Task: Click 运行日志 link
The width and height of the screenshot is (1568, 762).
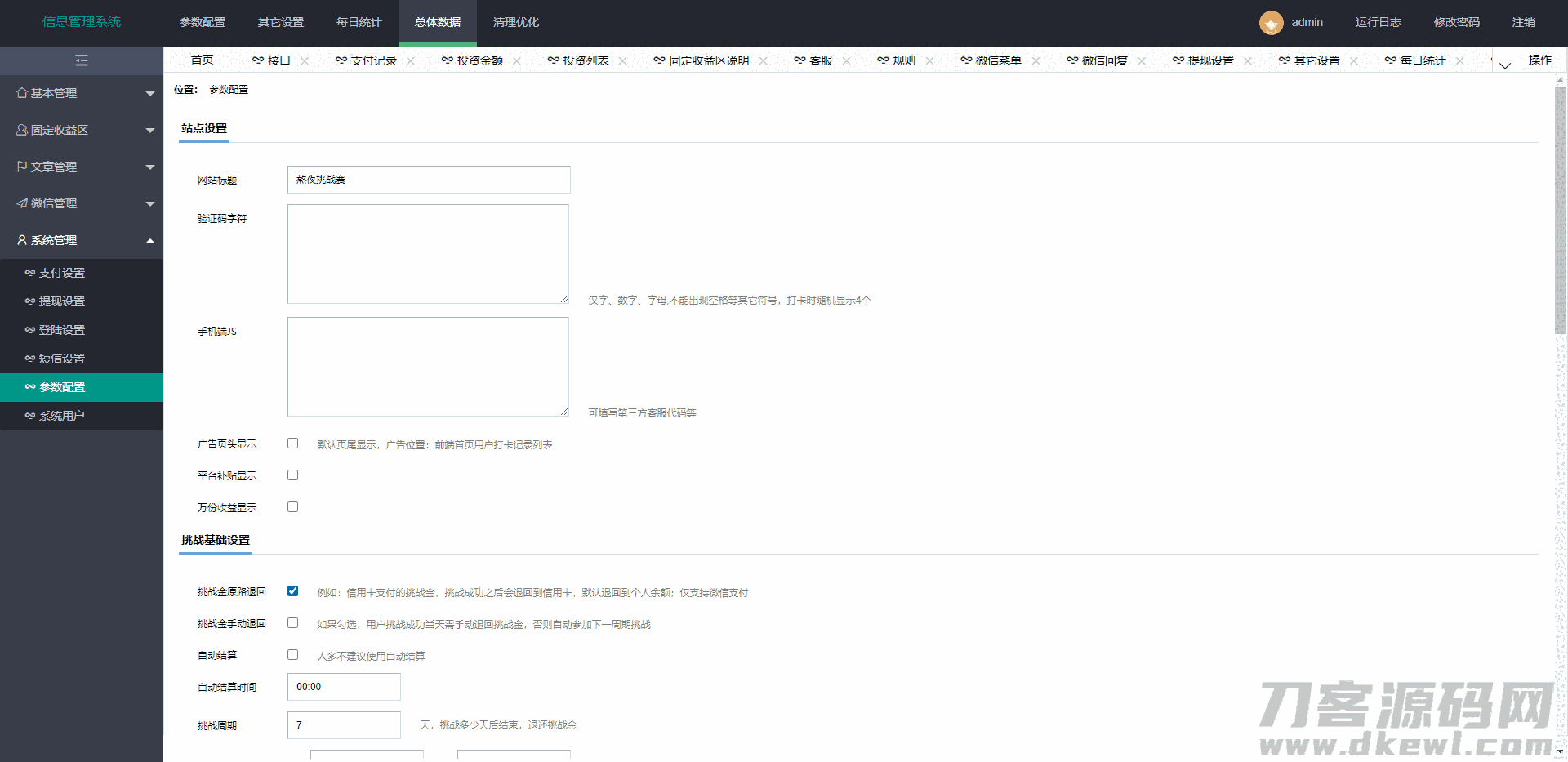Action: (1379, 23)
